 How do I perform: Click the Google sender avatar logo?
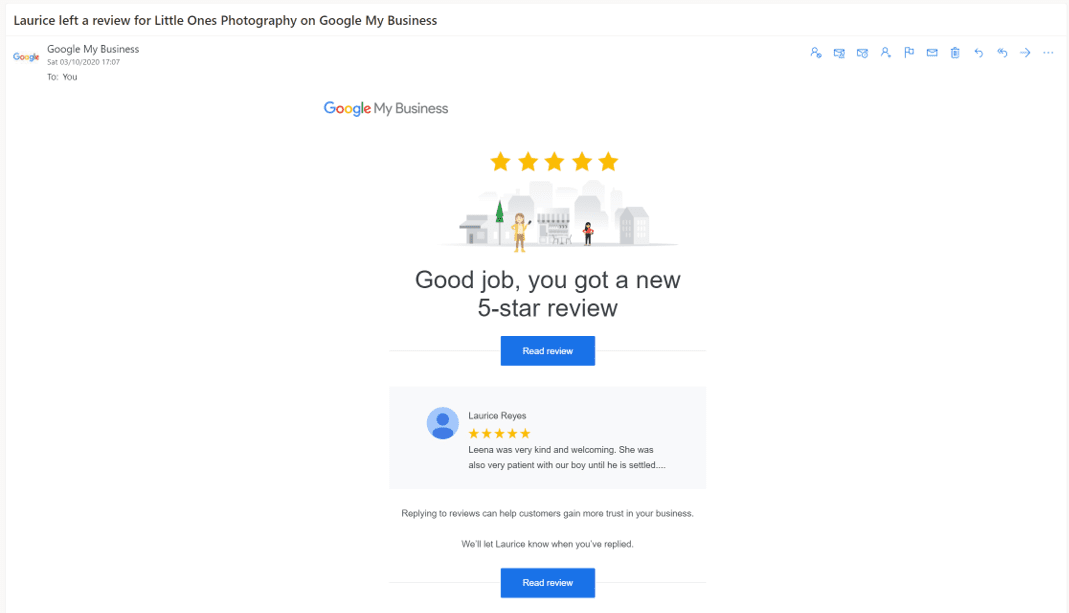(26, 57)
